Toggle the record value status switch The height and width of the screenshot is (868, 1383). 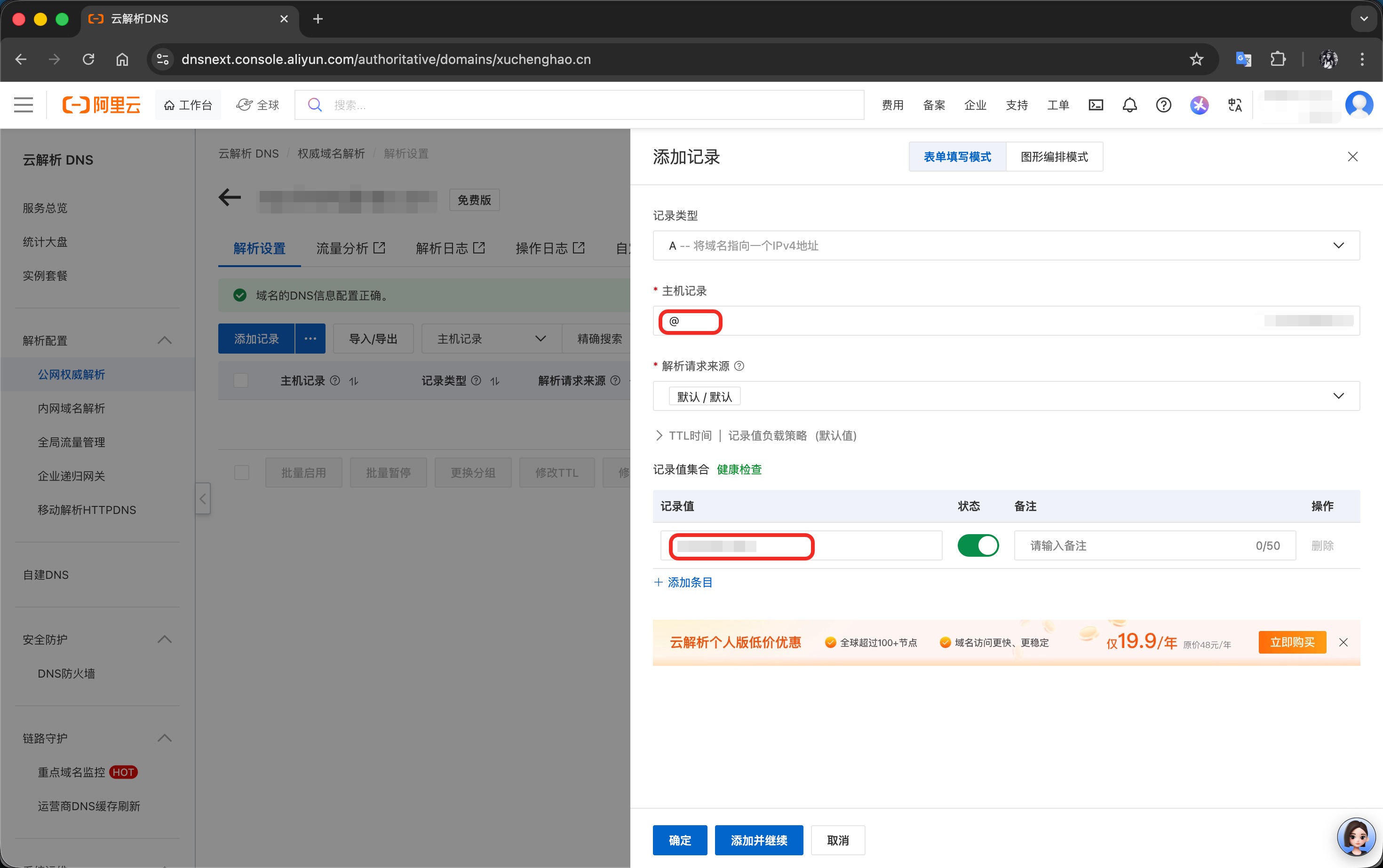pyautogui.click(x=978, y=545)
